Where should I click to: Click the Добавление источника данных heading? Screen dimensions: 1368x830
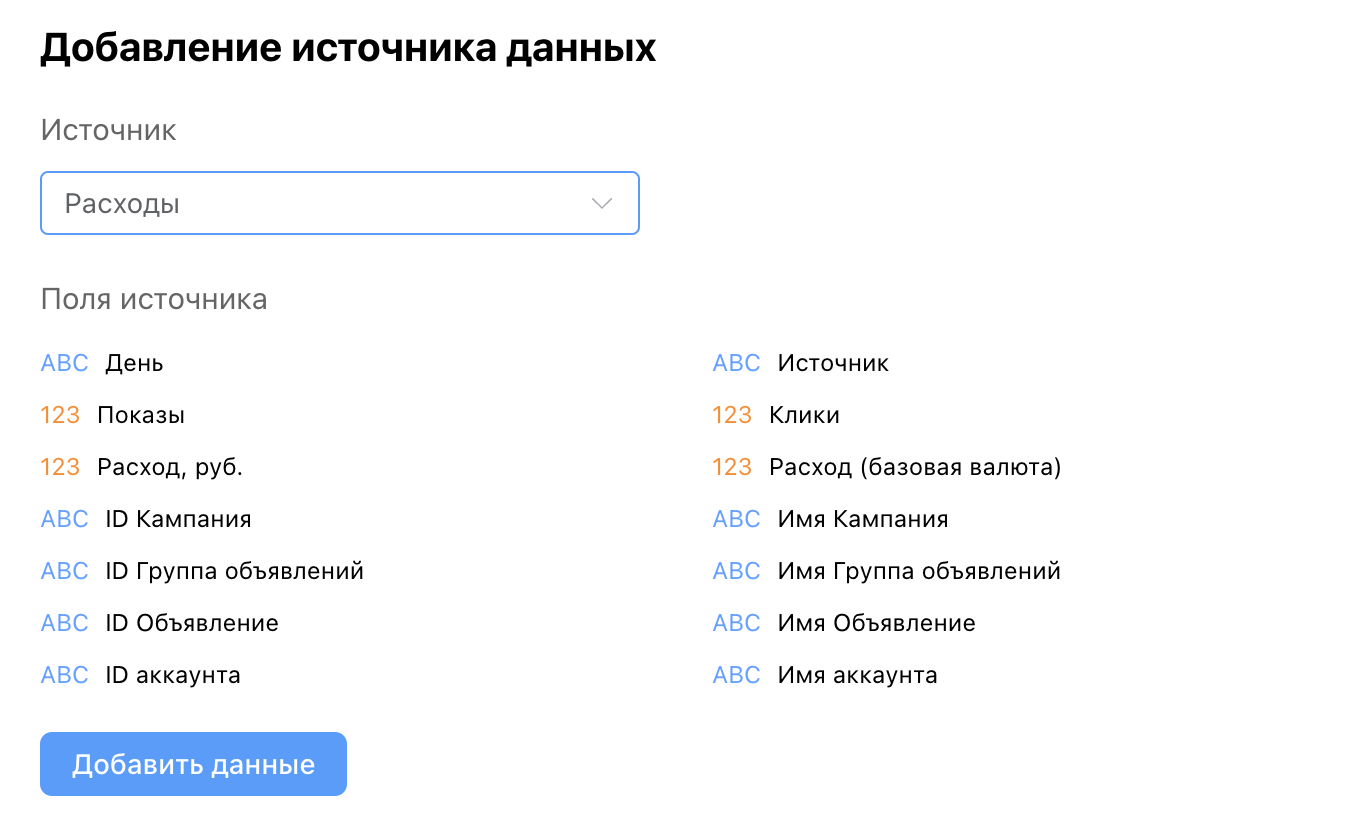pos(348,46)
